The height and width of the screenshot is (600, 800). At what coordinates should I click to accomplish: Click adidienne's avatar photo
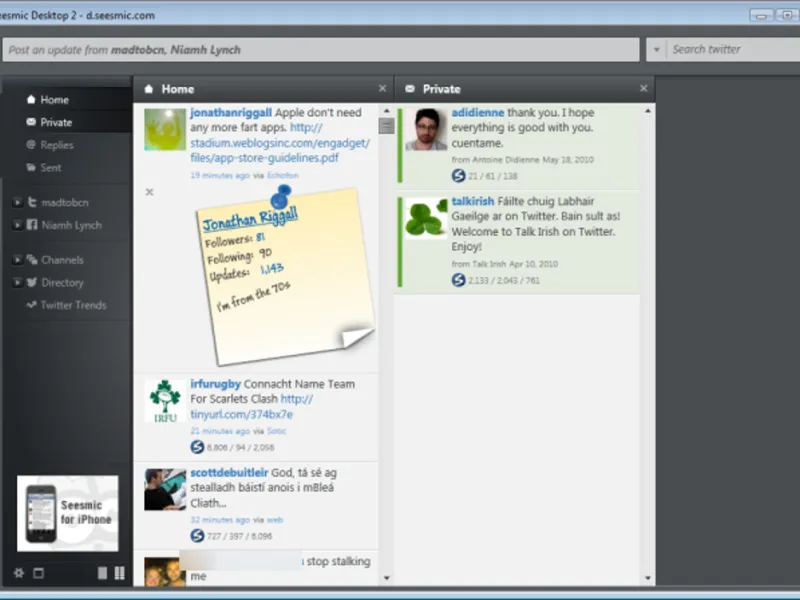point(426,129)
